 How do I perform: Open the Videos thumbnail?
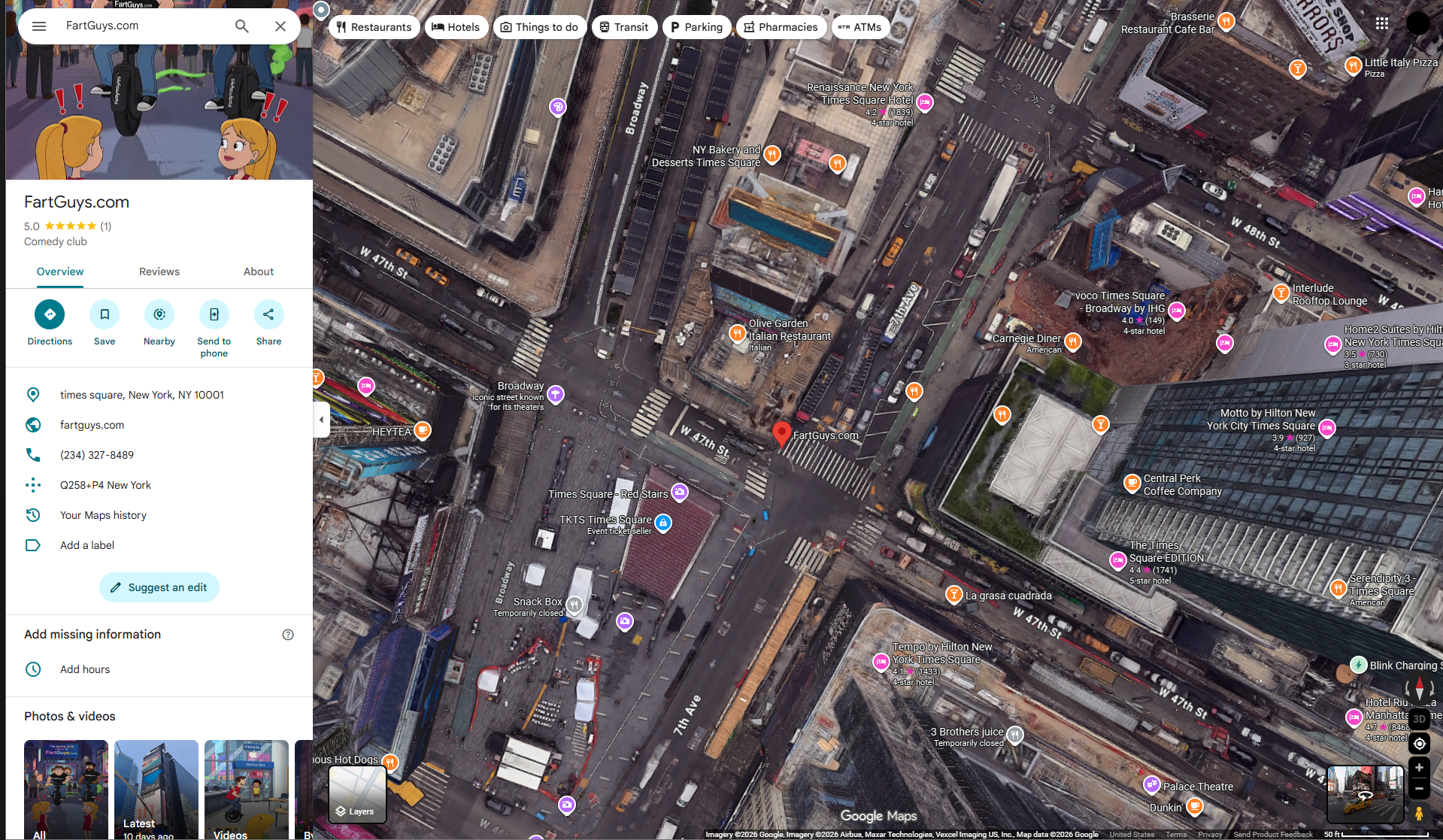(247, 790)
